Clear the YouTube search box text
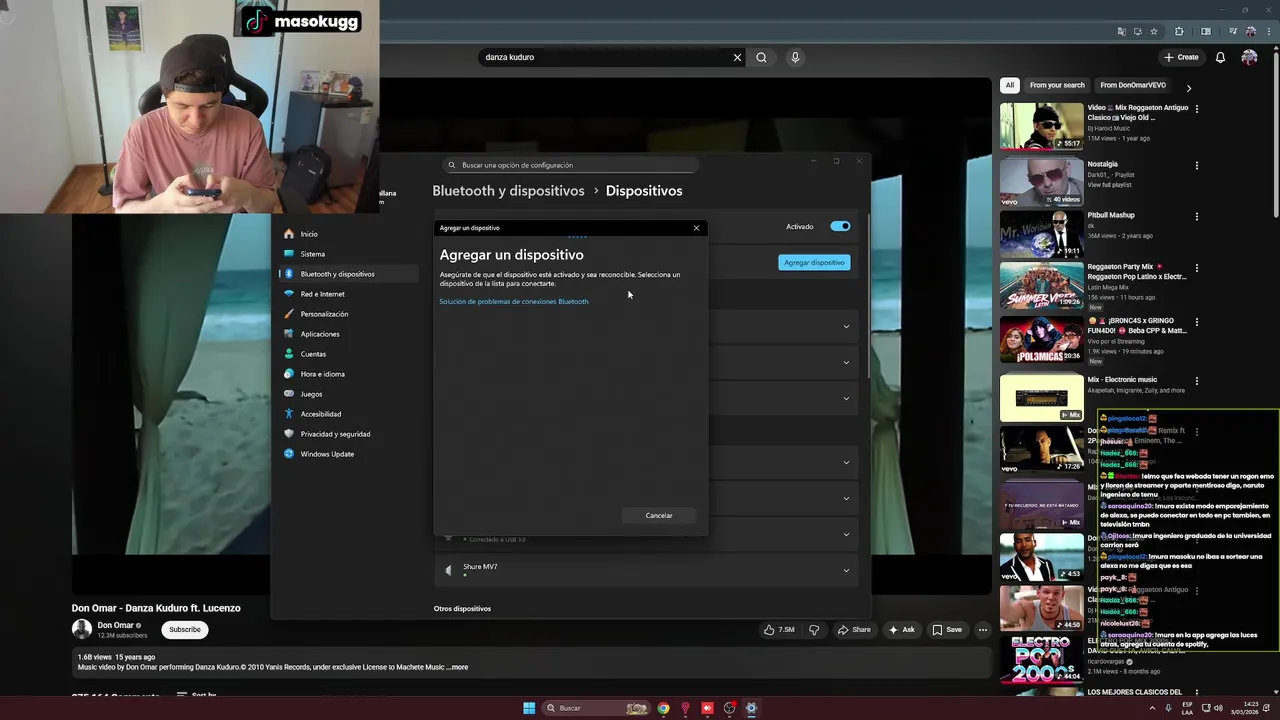The width and height of the screenshot is (1280, 720). coord(737,57)
